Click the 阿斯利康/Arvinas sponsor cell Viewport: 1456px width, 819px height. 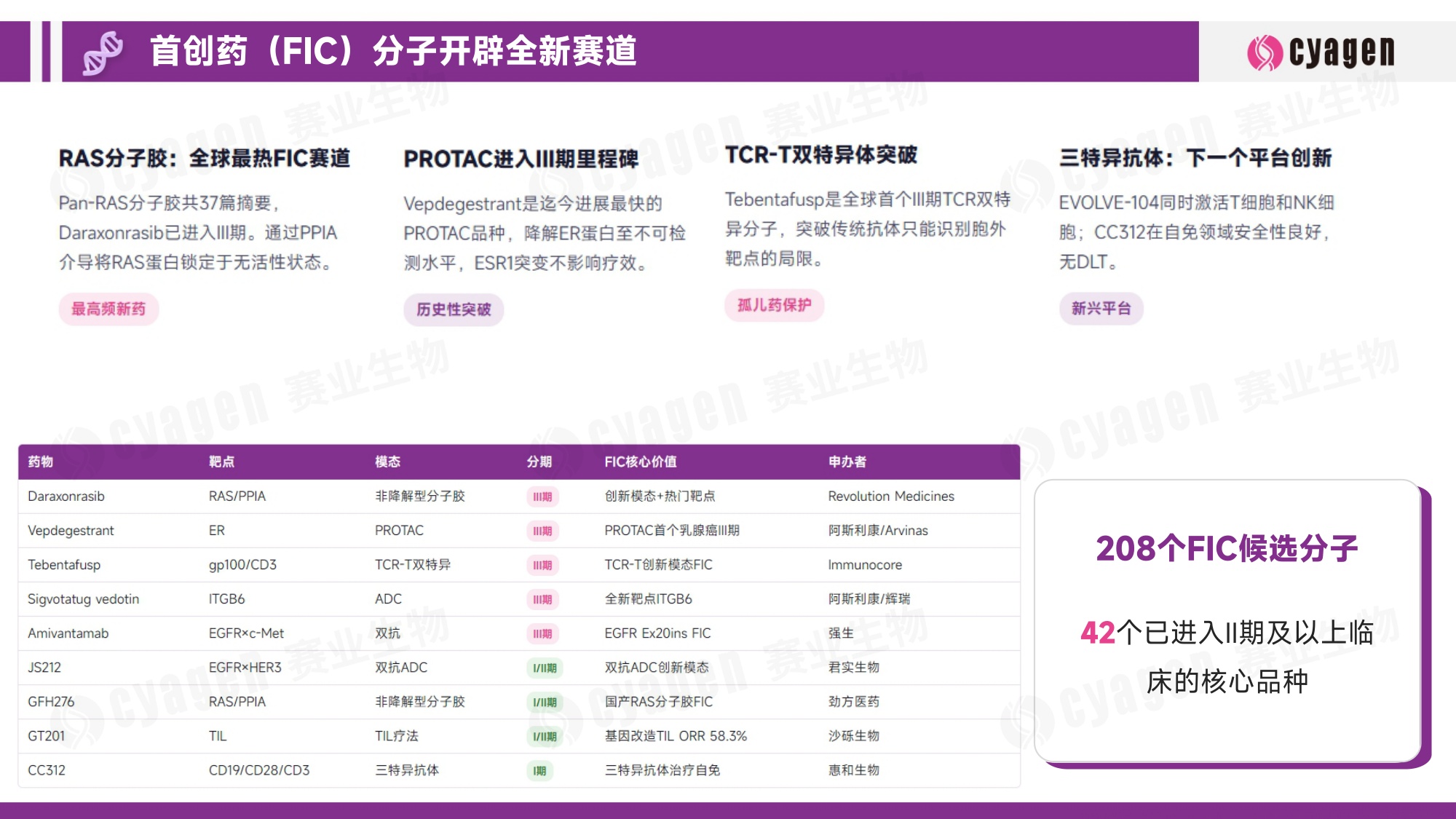click(878, 531)
